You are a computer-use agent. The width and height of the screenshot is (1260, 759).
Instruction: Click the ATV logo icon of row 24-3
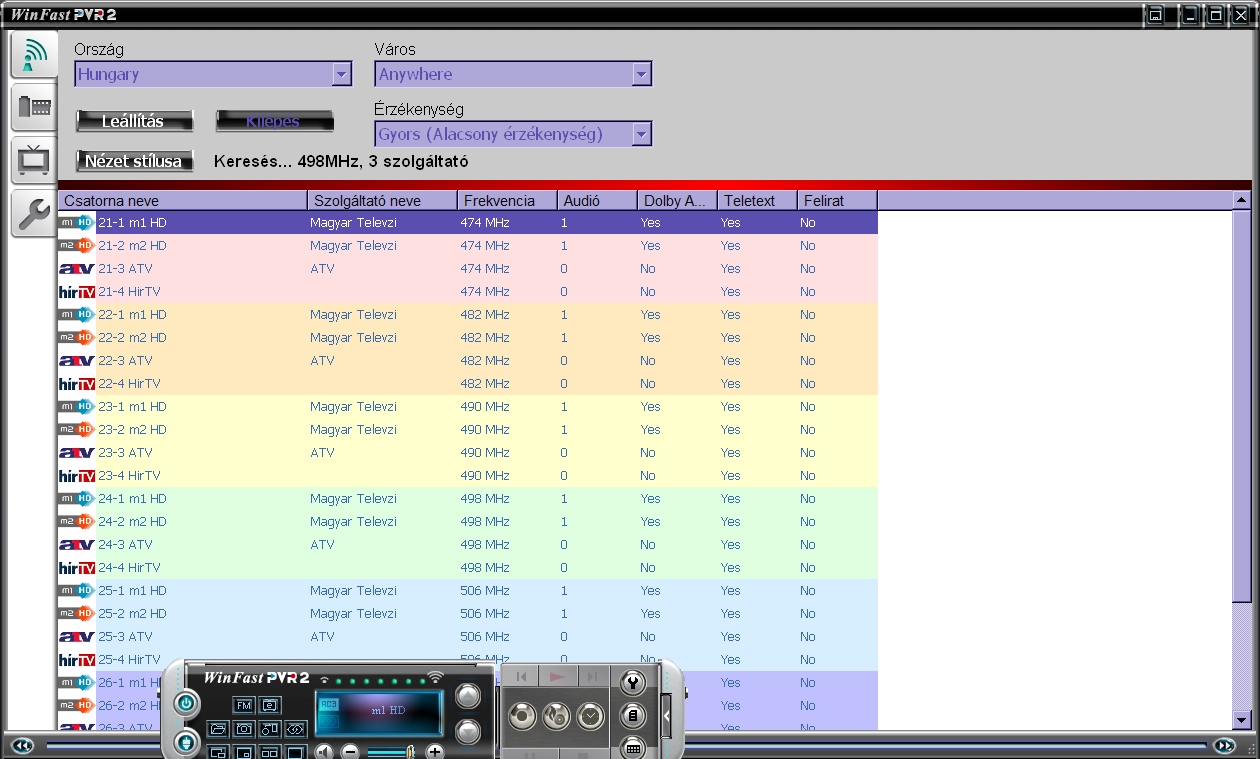(76, 544)
